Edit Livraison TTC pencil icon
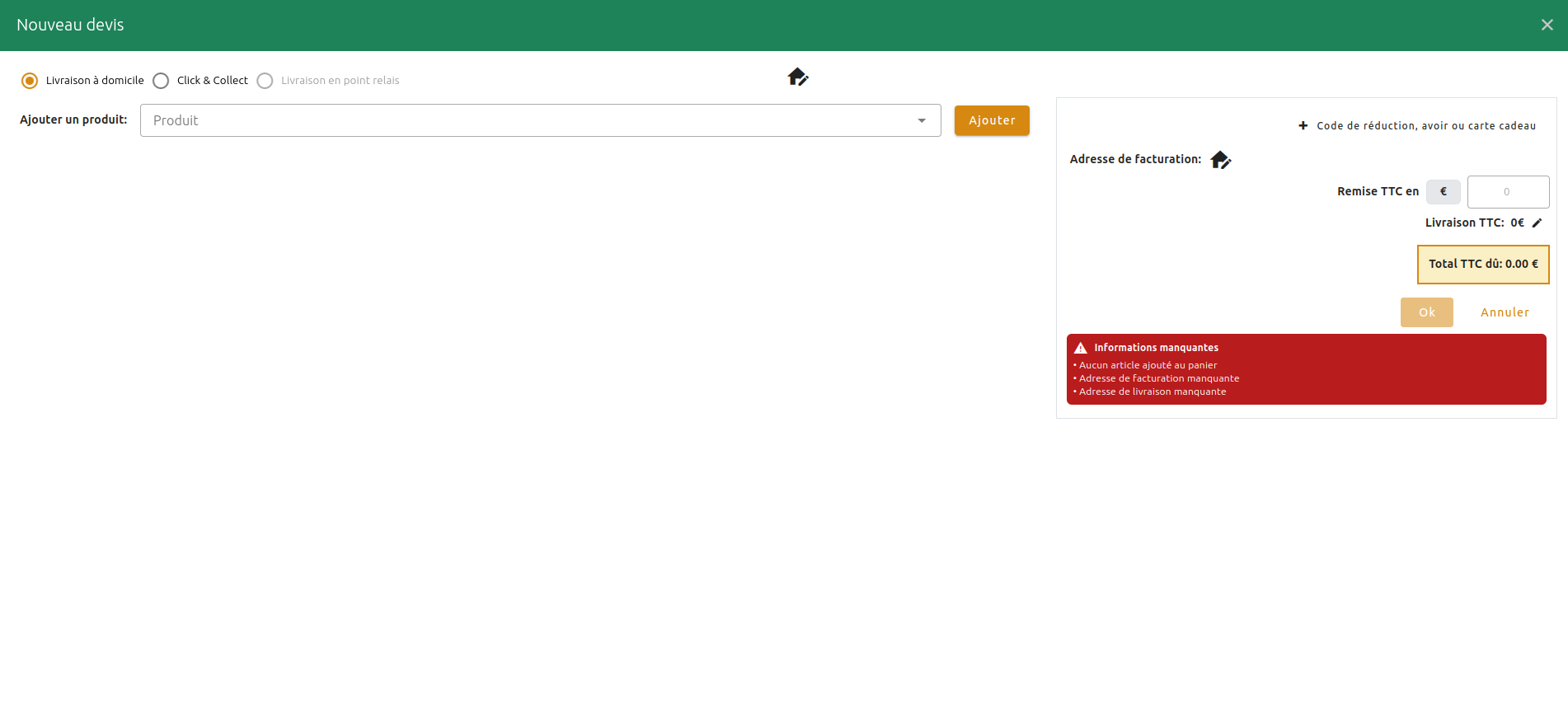This screenshot has height=708, width=1568. tap(1537, 223)
